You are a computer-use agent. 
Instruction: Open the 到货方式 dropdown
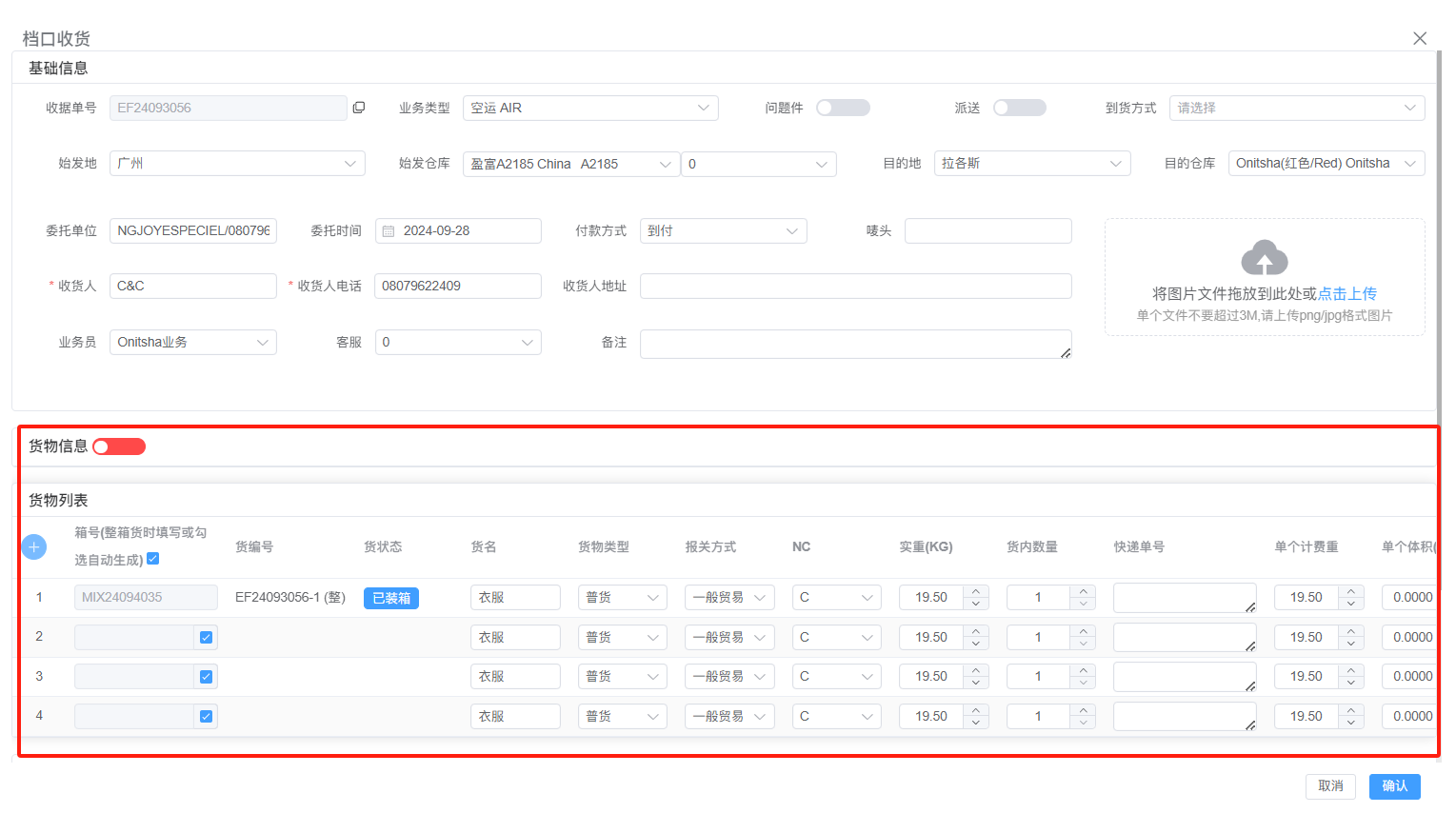(1297, 108)
